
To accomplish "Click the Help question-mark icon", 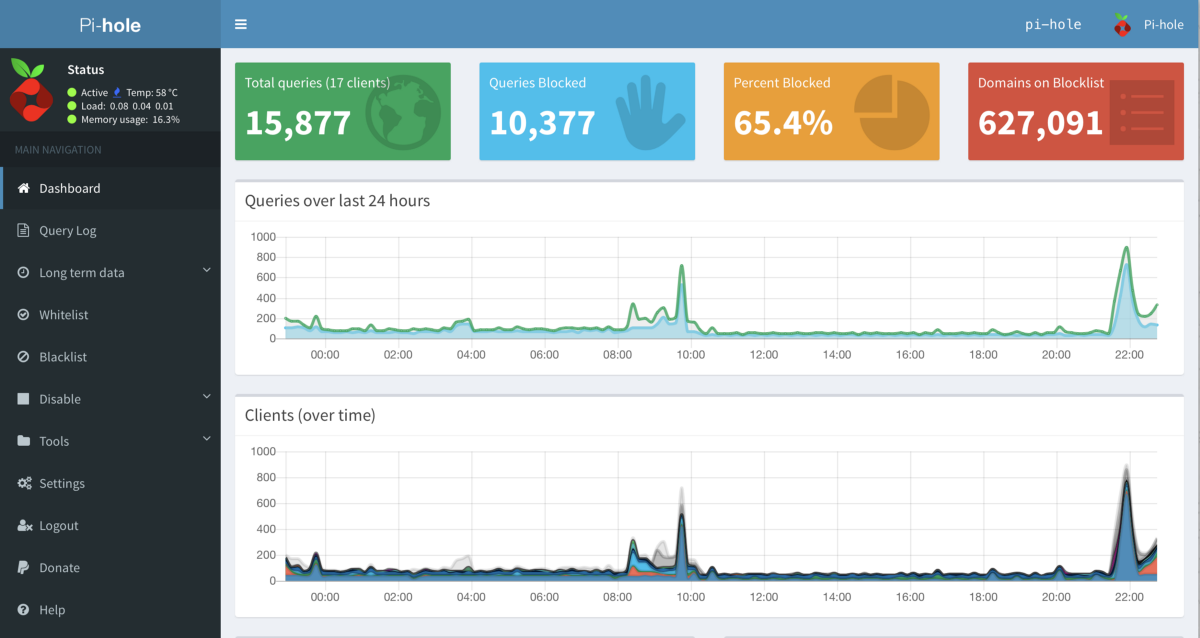I will [24, 609].
